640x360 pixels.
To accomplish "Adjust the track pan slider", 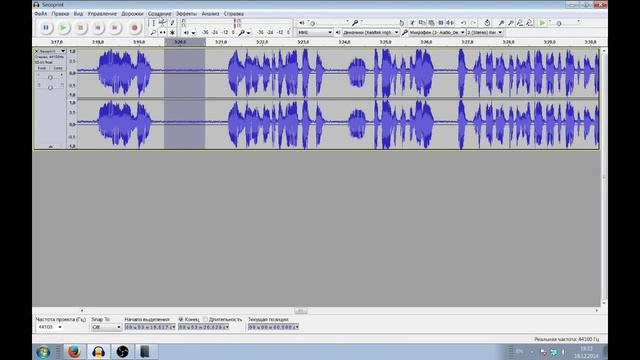I will (x=50, y=87).
